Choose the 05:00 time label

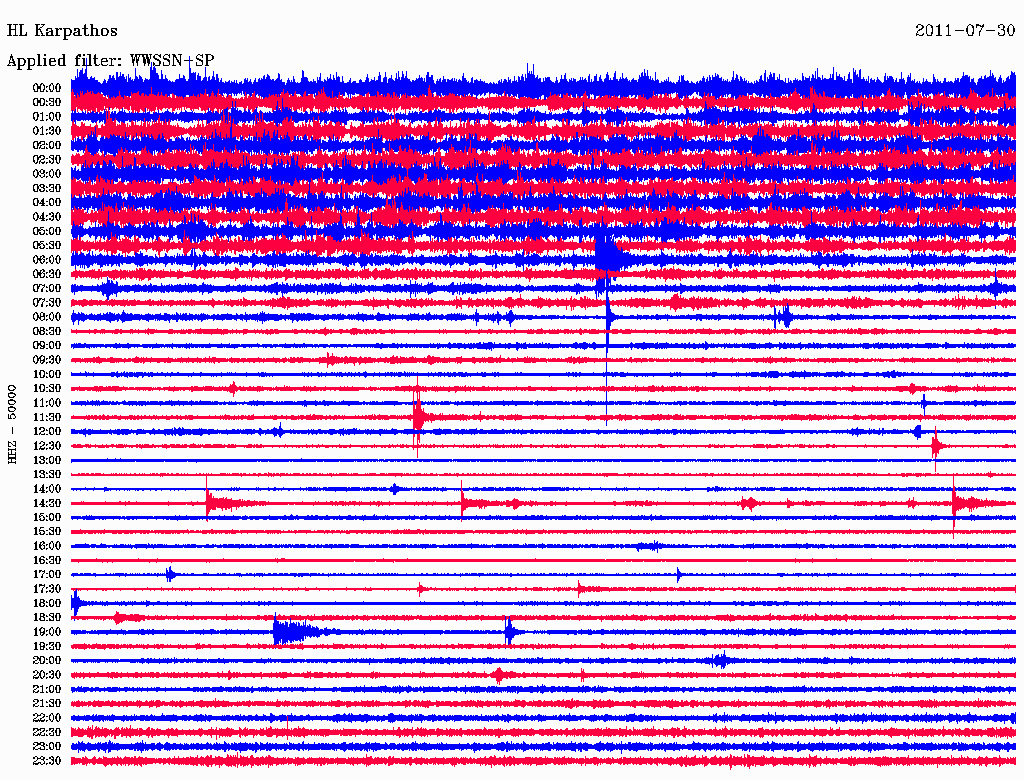(x=47, y=231)
